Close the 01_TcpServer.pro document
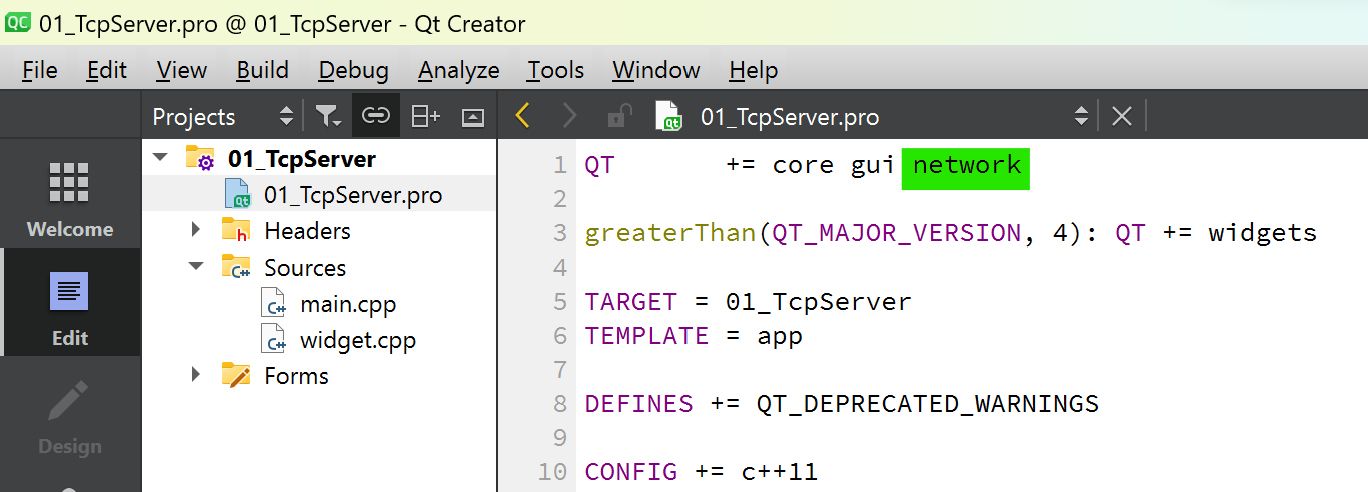This screenshot has width=1368, height=492. (x=1121, y=116)
